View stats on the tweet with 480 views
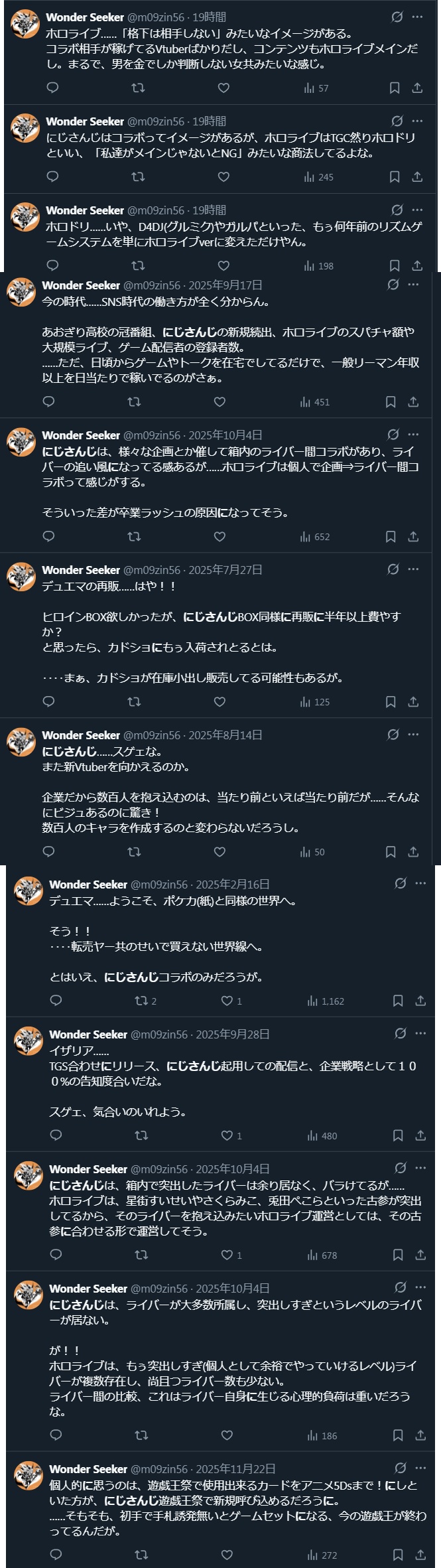 click(x=322, y=1135)
